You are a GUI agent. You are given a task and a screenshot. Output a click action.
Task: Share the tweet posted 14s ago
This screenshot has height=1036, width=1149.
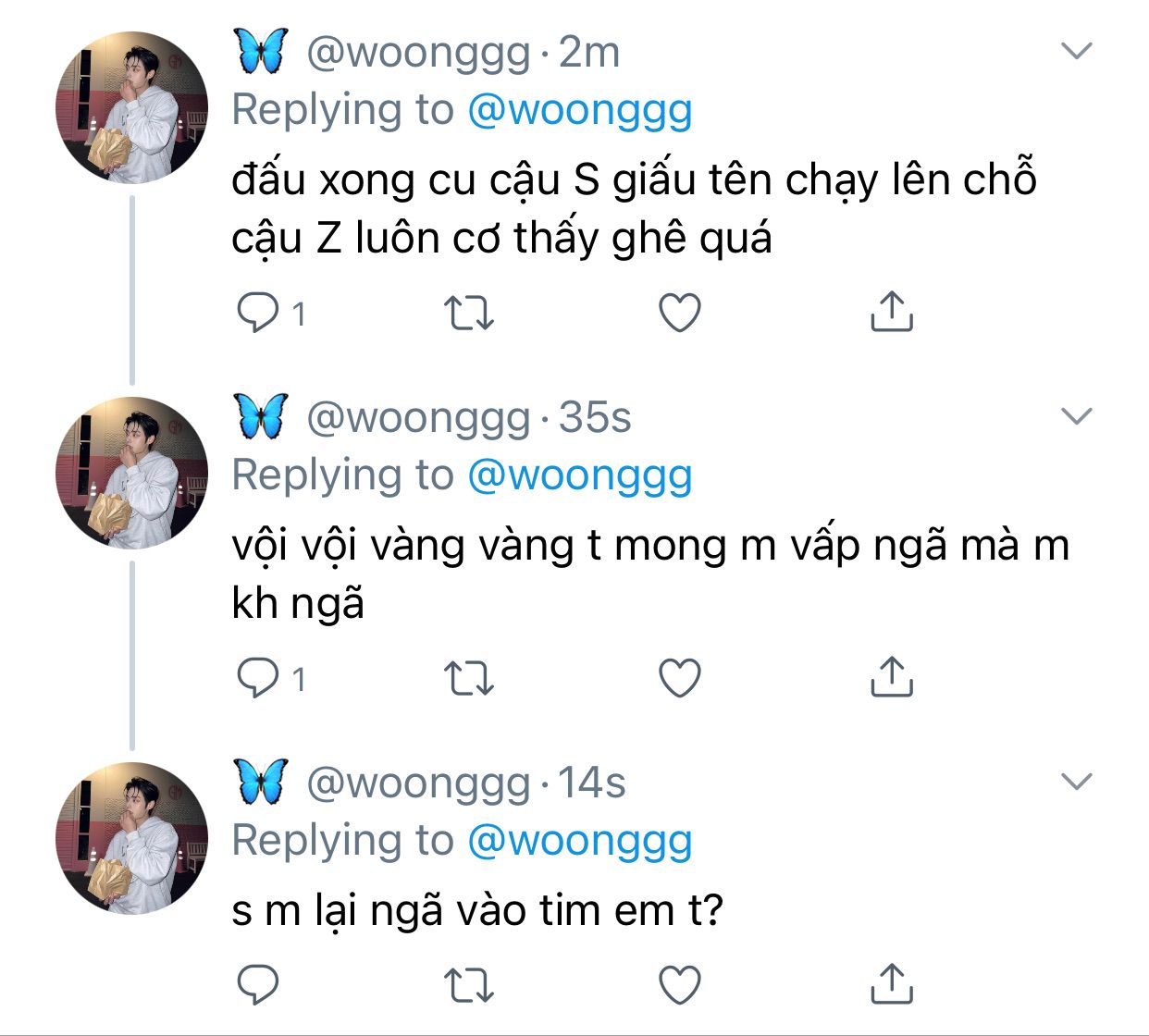coord(892,984)
